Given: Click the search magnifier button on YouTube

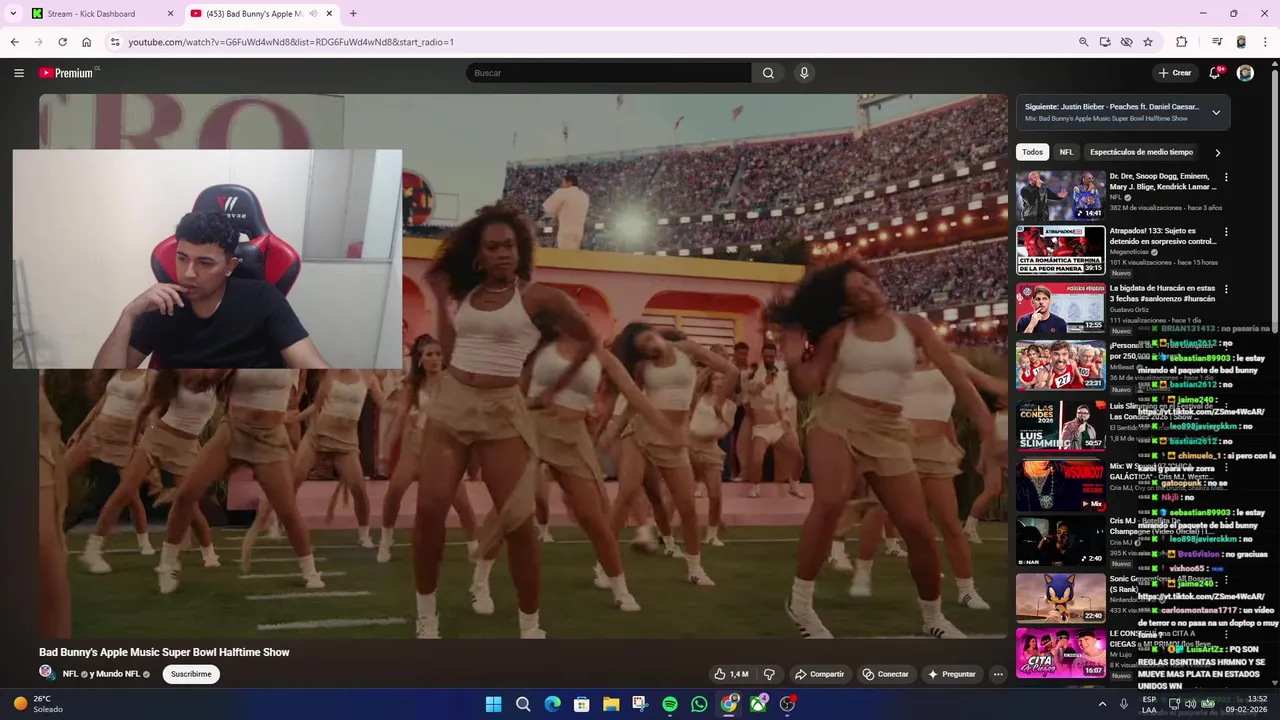Looking at the screenshot, I should click(x=768, y=73).
